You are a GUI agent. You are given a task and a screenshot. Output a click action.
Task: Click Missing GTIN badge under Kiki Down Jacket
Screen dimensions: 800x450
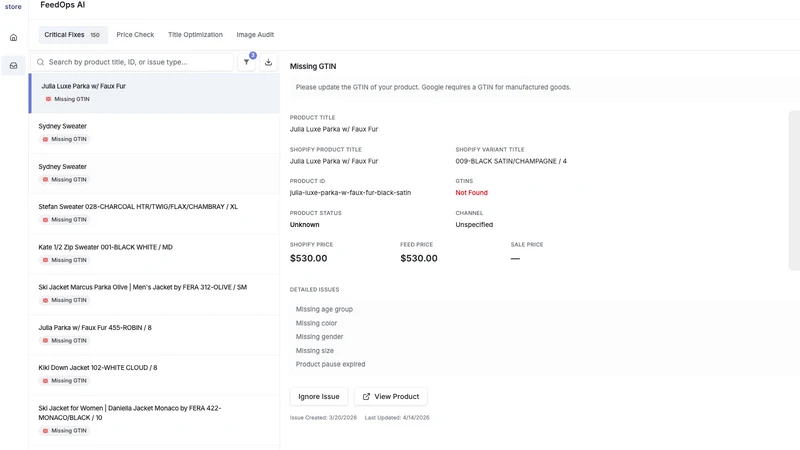(65, 381)
